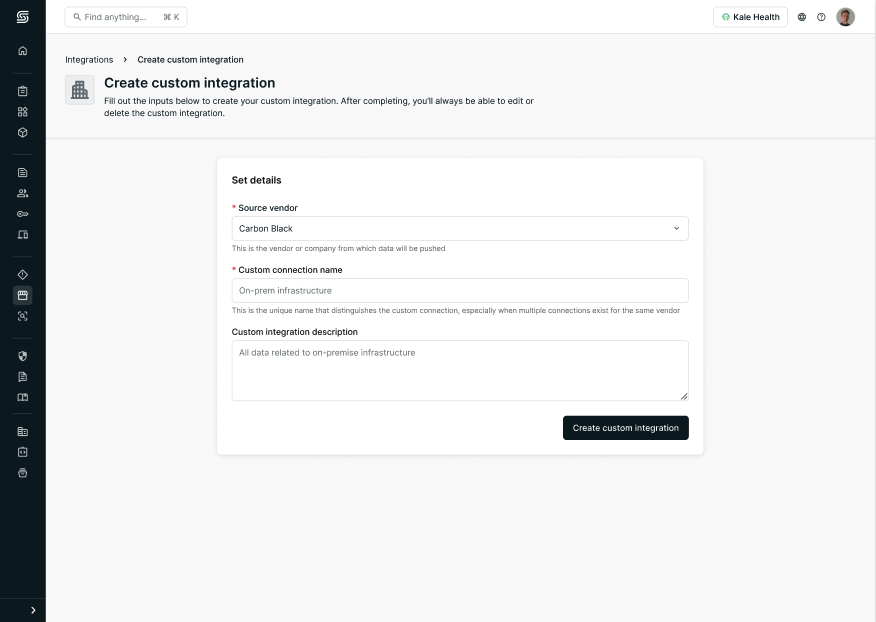Screen dimensions: 876x622
Task: Open the shield icon in sidebar
Action: click(x=22, y=356)
